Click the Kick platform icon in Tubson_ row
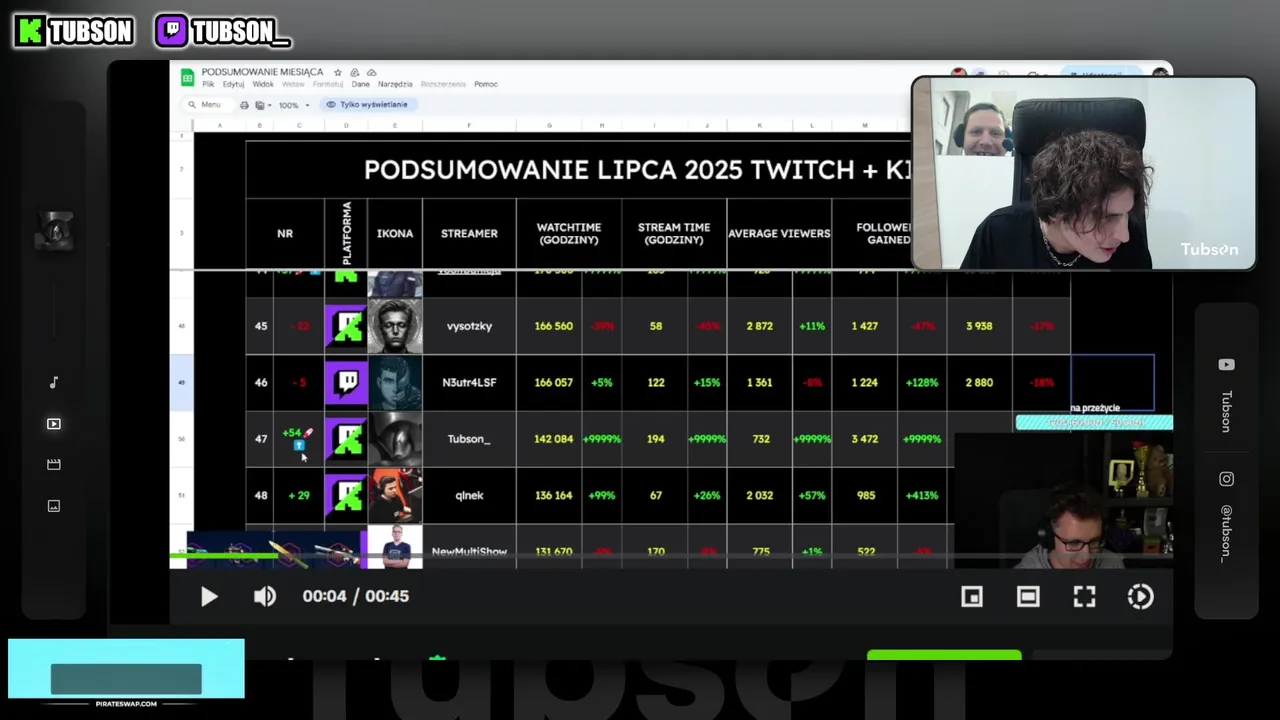This screenshot has width=1280, height=720. point(346,439)
